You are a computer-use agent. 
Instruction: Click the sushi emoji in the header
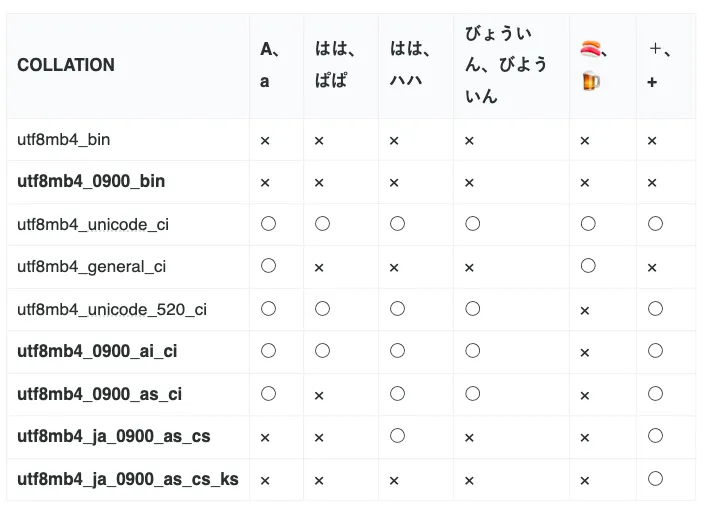(590, 47)
